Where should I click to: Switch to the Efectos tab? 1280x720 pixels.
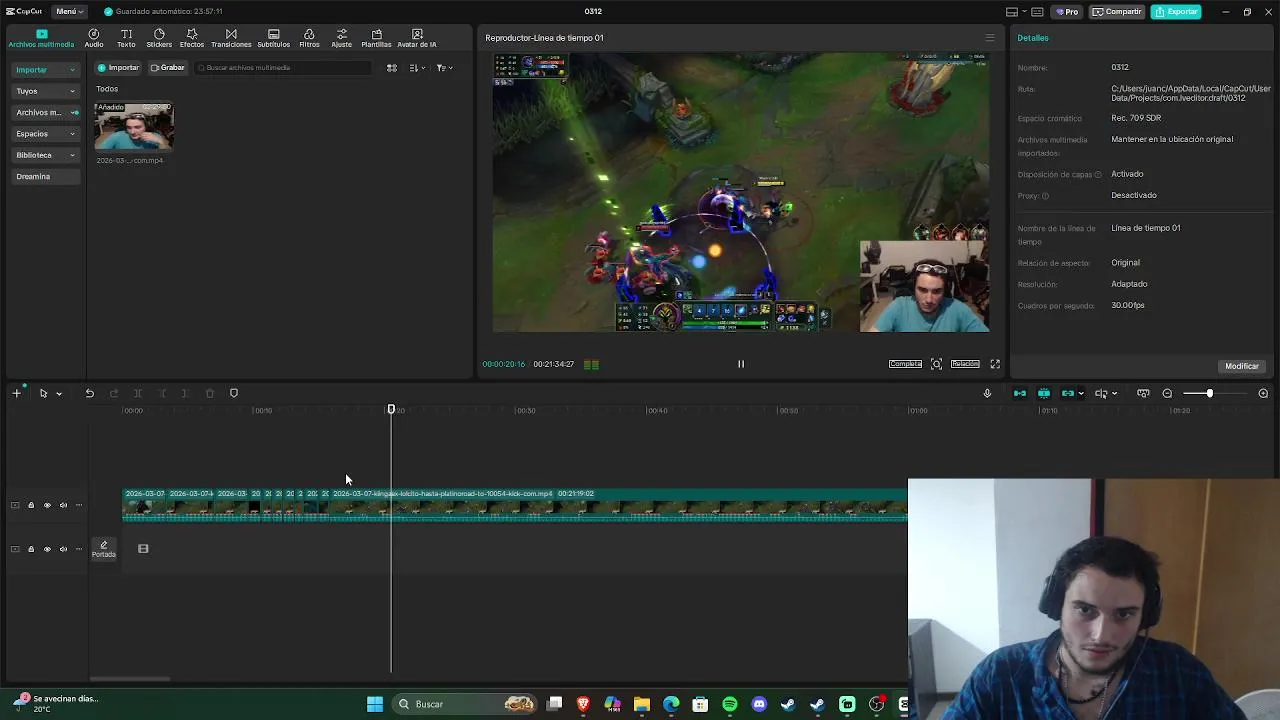point(192,38)
